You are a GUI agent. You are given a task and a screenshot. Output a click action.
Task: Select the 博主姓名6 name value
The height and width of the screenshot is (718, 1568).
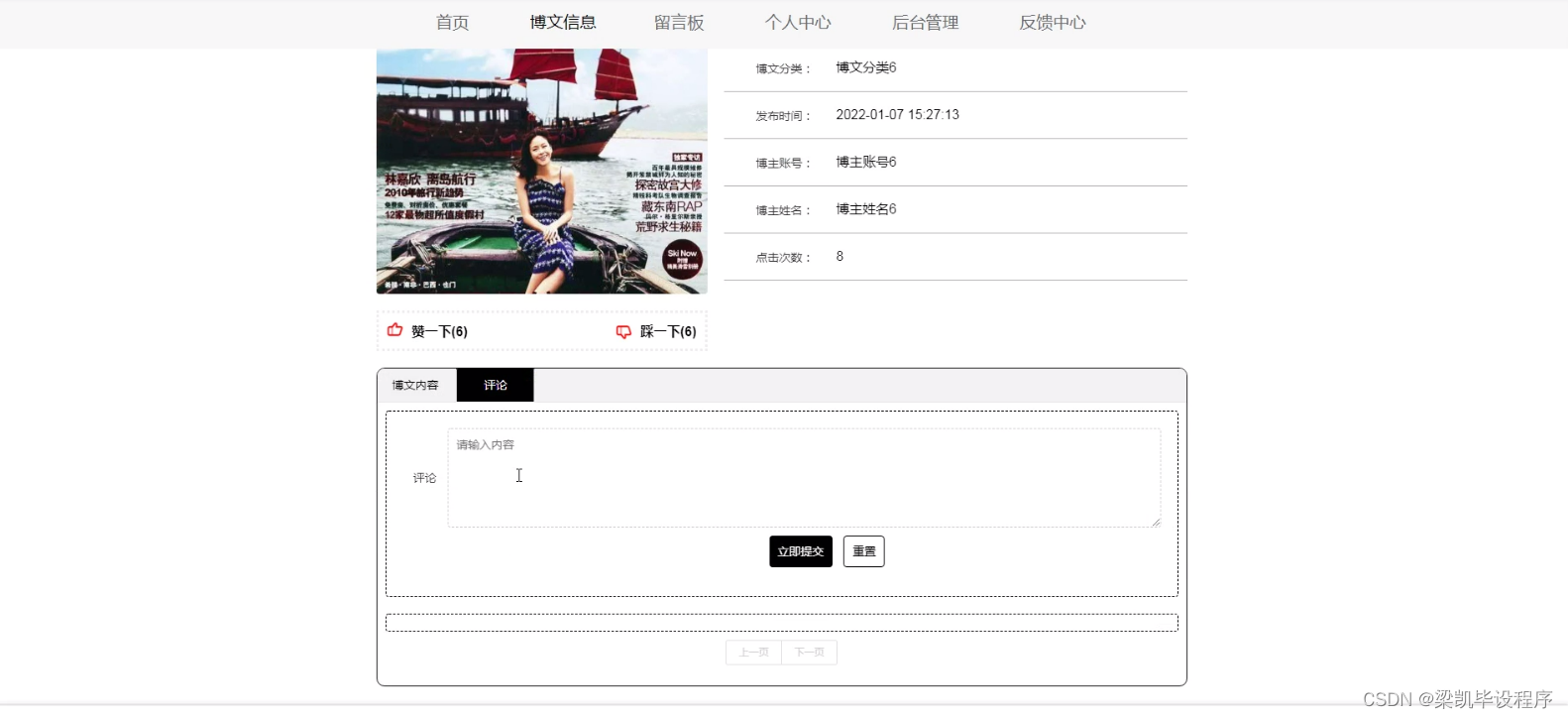tap(866, 209)
